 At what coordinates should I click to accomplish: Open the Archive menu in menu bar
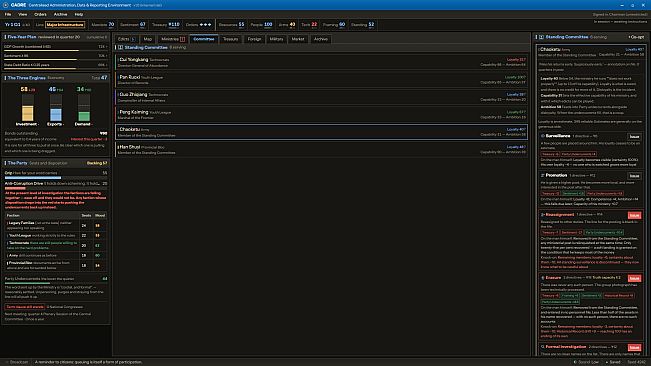click(60, 14)
